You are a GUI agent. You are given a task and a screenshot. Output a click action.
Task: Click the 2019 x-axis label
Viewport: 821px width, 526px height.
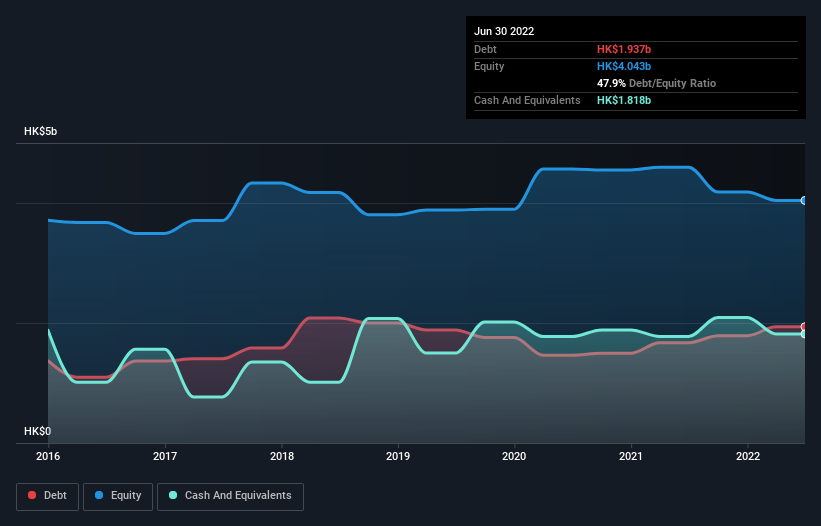click(398, 456)
